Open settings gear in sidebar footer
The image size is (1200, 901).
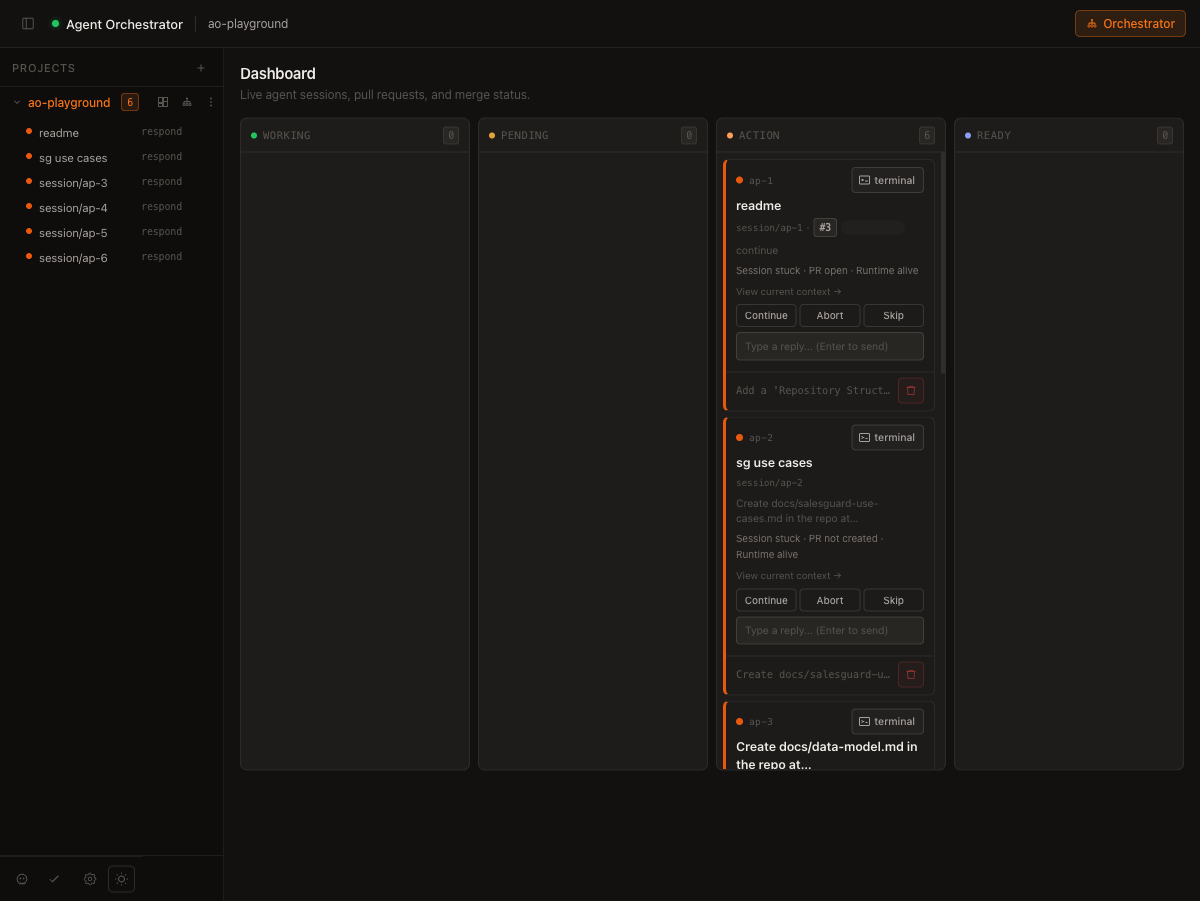(90, 879)
